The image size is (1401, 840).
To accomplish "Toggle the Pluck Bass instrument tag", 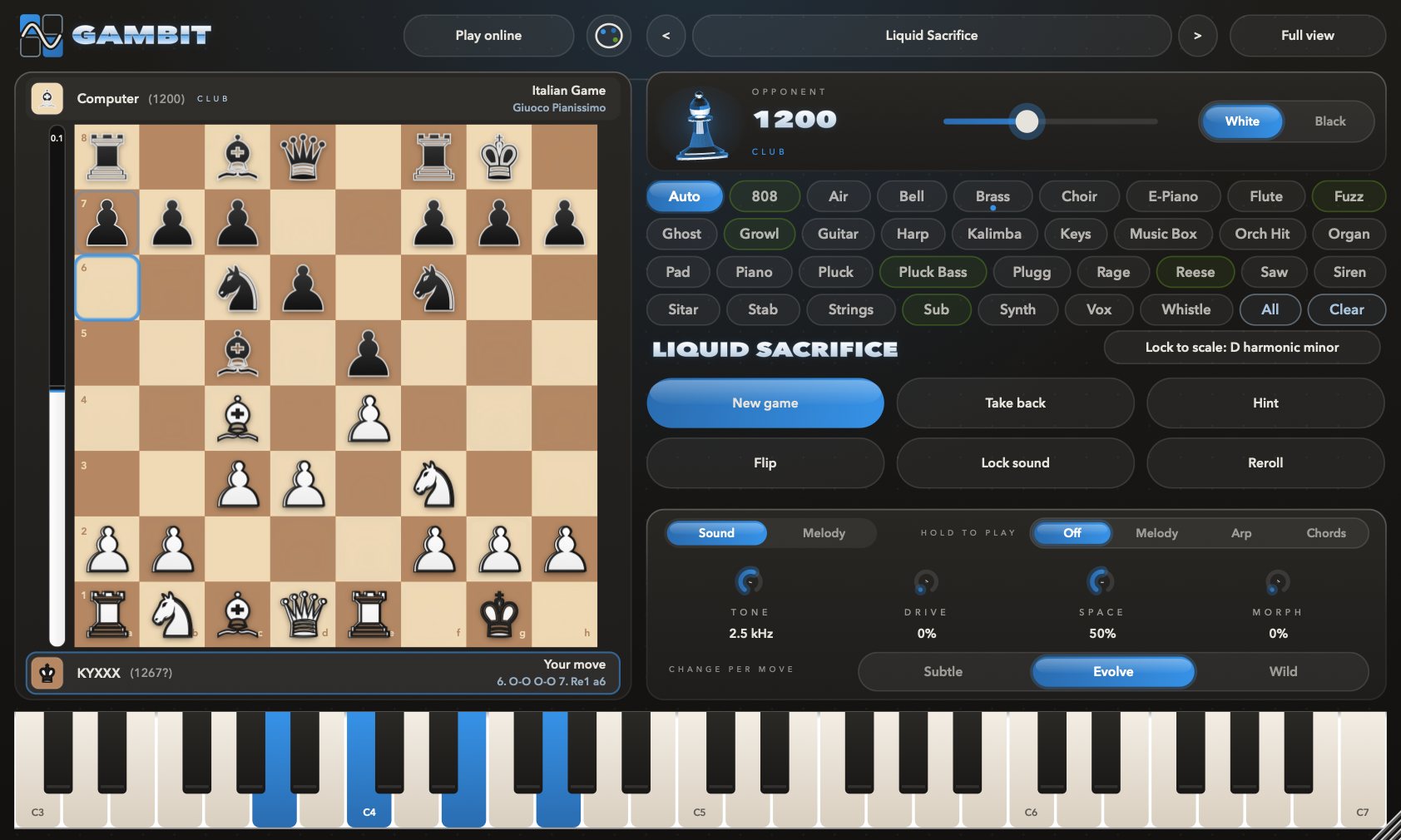I will click(932, 272).
